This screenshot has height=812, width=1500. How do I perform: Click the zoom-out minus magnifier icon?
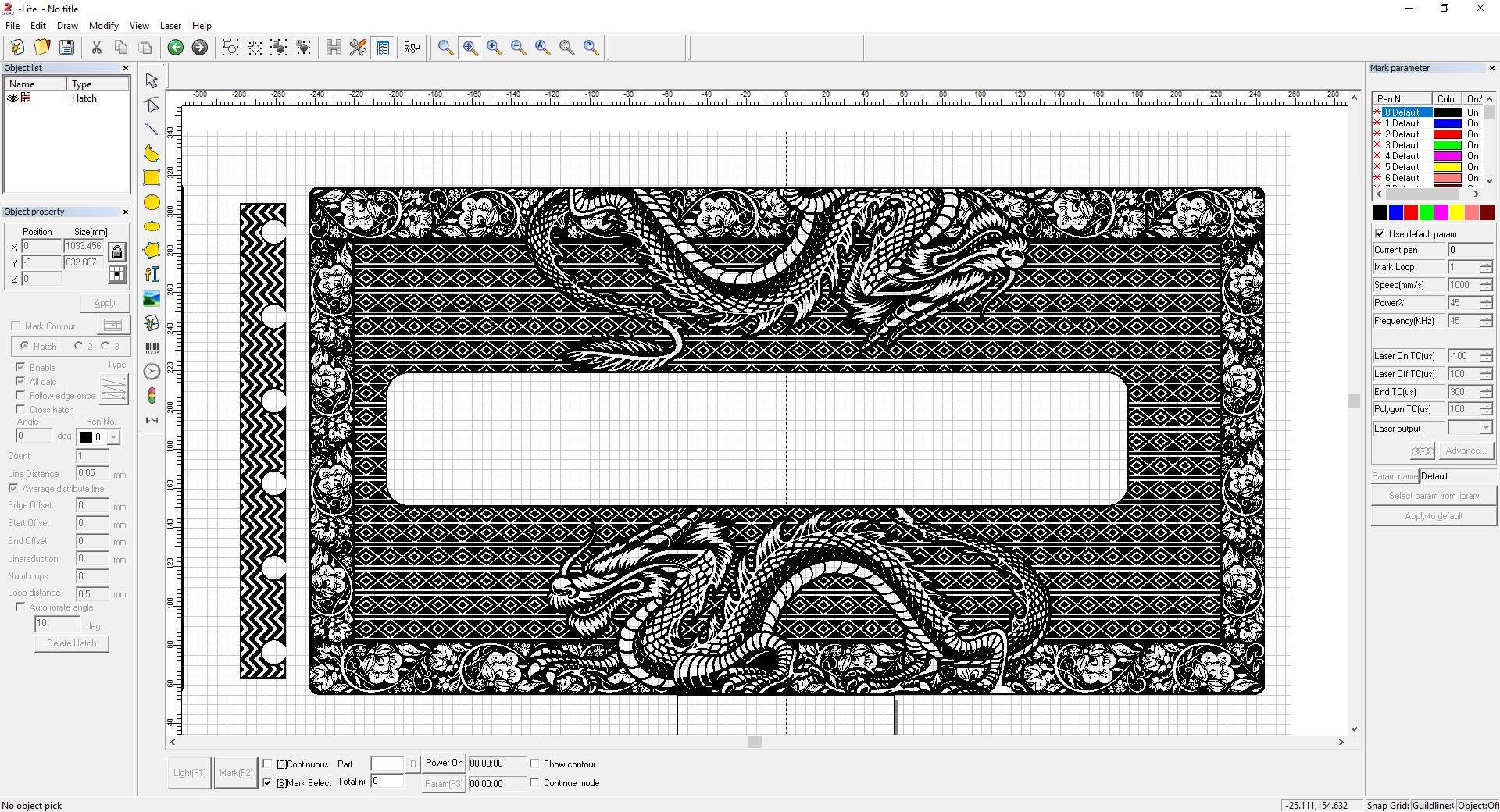coord(518,48)
